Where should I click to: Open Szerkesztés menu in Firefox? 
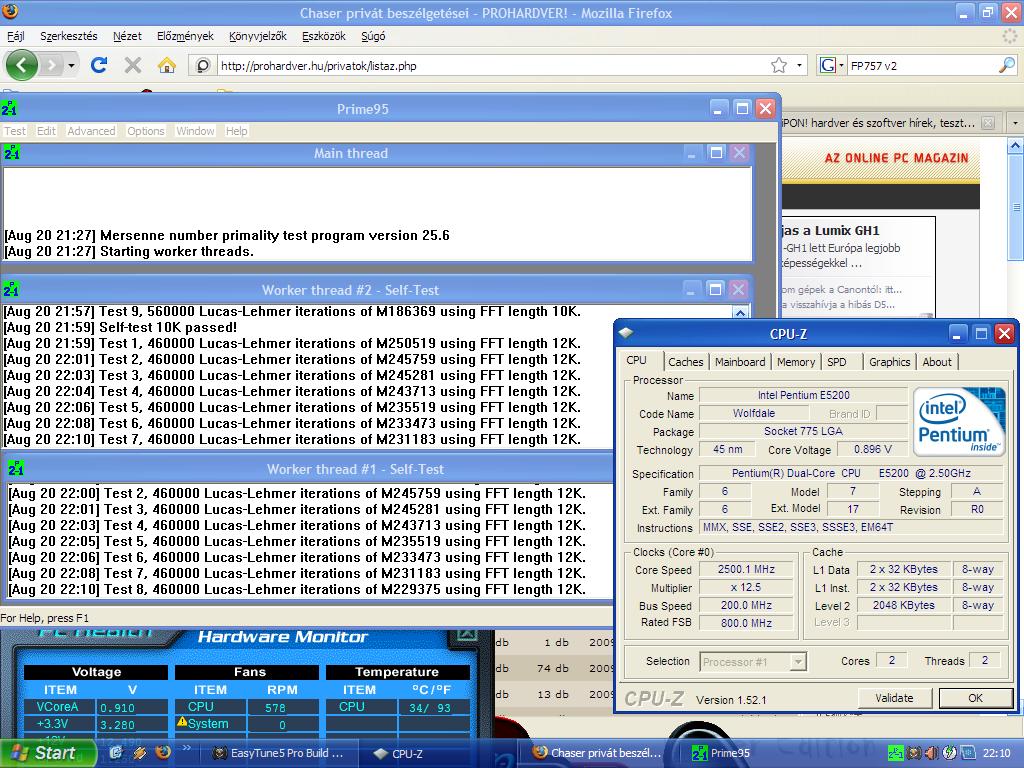coord(69,36)
